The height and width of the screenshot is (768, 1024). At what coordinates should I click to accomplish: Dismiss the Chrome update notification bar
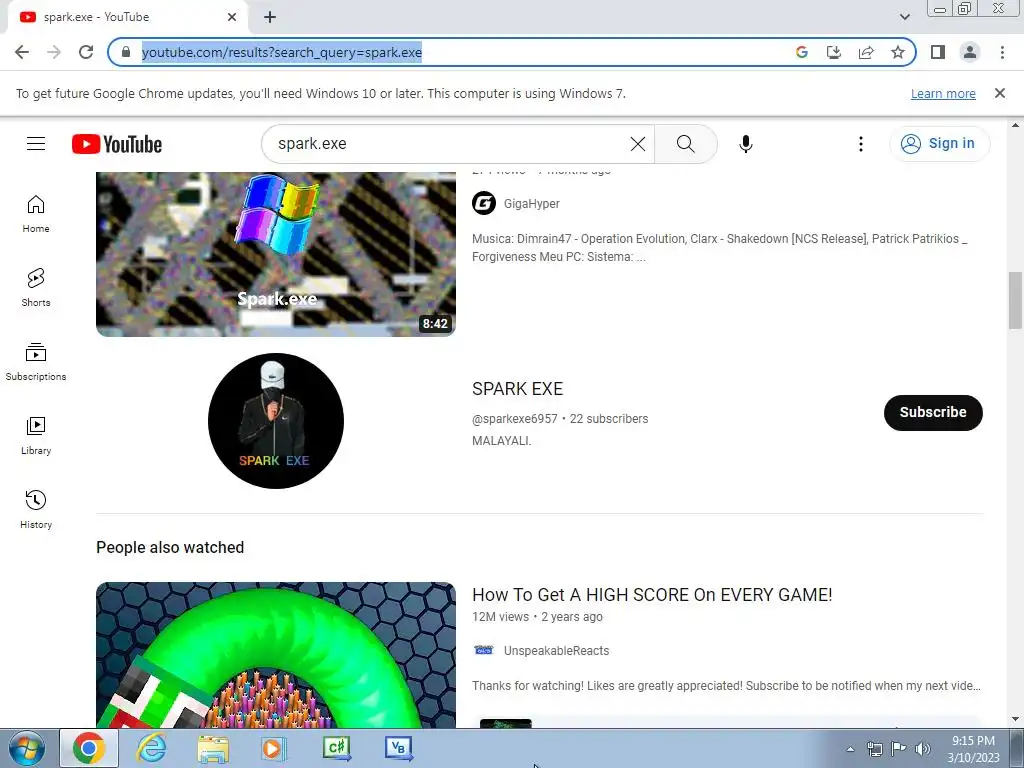(x=1000, y=93)
